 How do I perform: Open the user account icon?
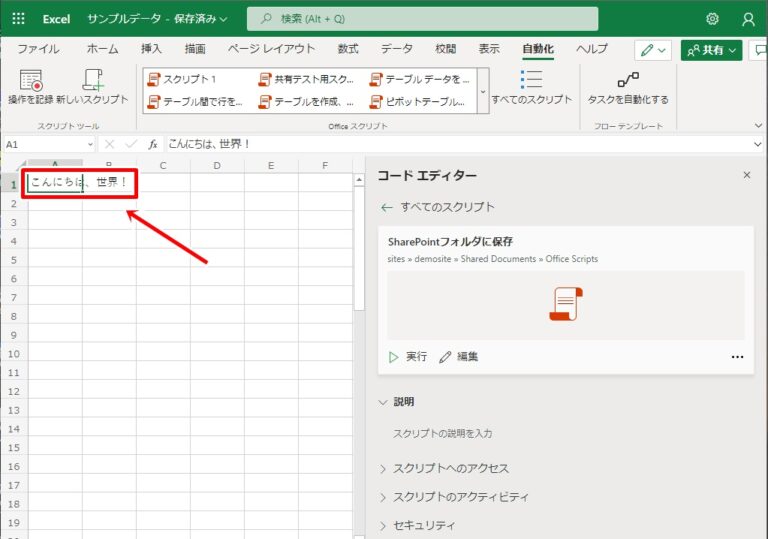click(x=748, y=19)
